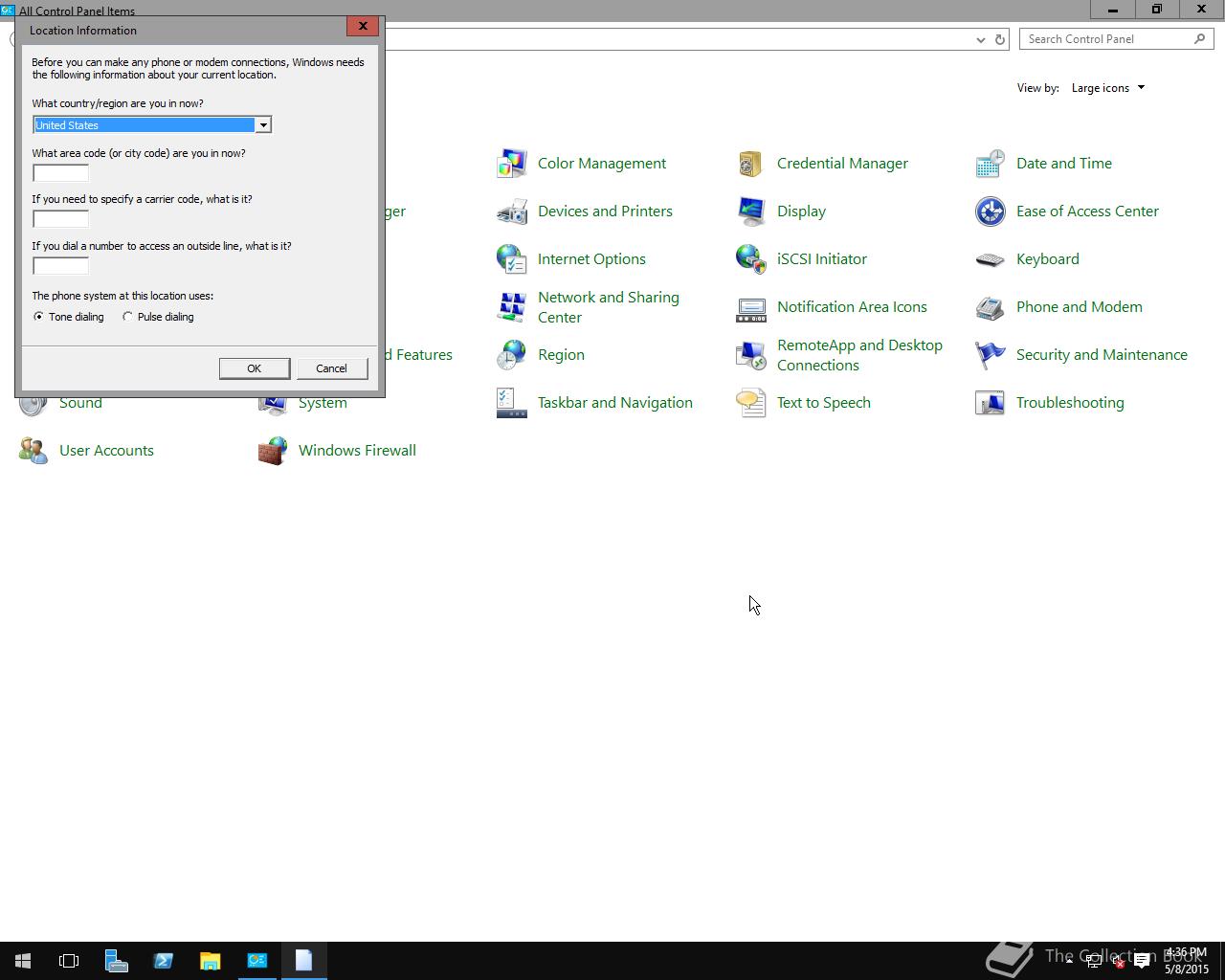Open File Explorer from the taskbar
Image resolution: width=1225 pixels, height=980 pixels.
pos(210,961)
